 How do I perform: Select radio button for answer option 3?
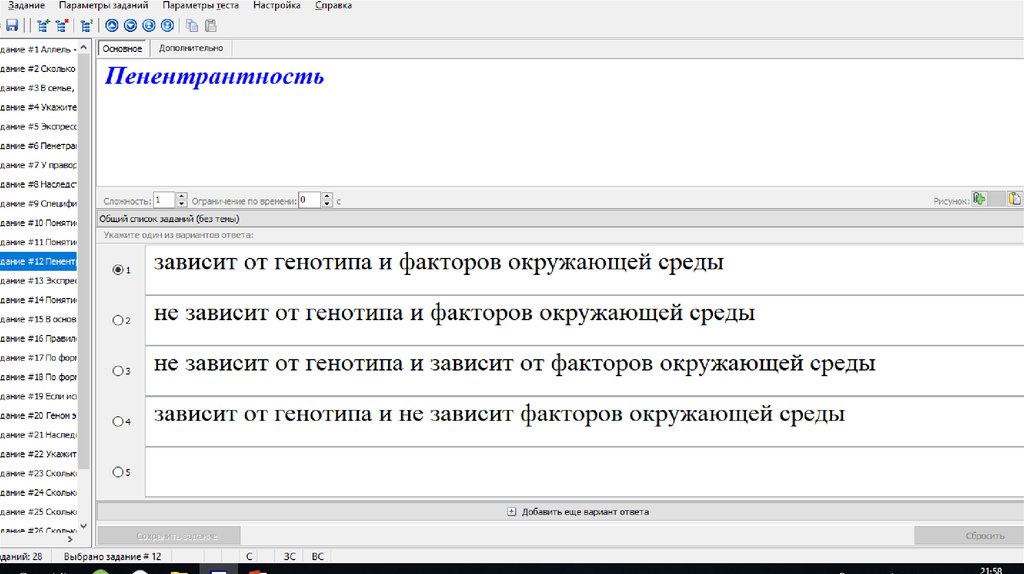[118, 371]
